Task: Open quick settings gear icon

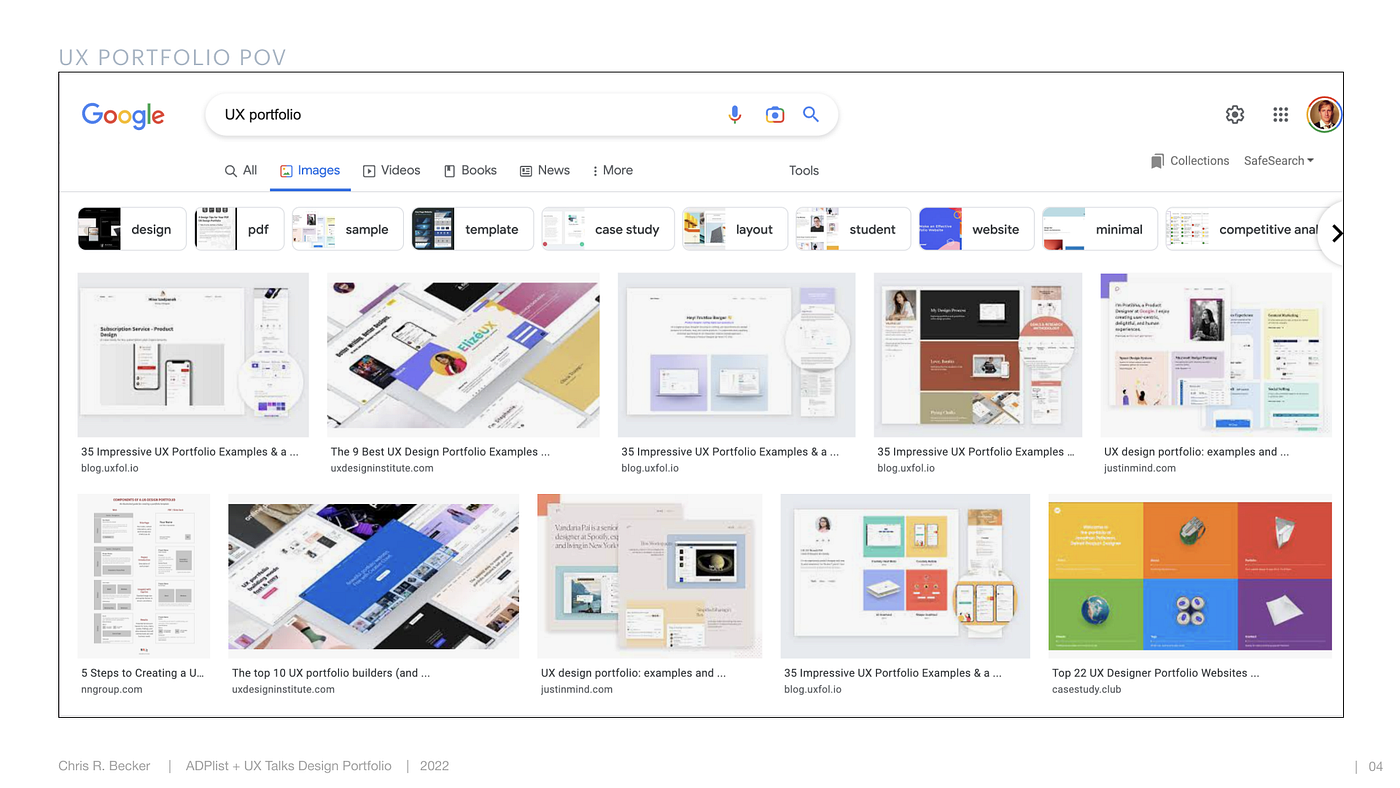Action: (1235, 114)
